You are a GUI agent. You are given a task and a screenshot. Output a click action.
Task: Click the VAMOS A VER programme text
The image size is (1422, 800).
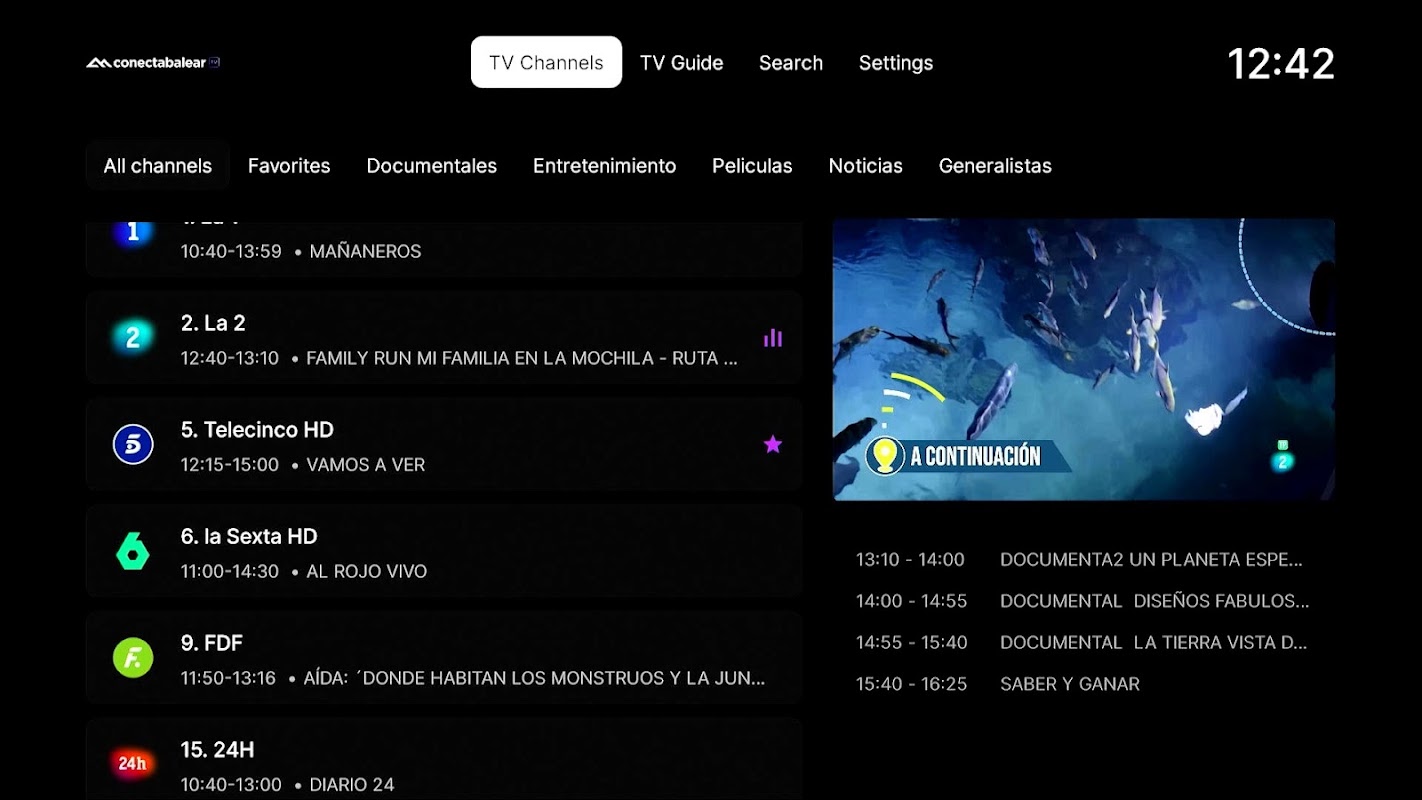[x=366, y=465]
